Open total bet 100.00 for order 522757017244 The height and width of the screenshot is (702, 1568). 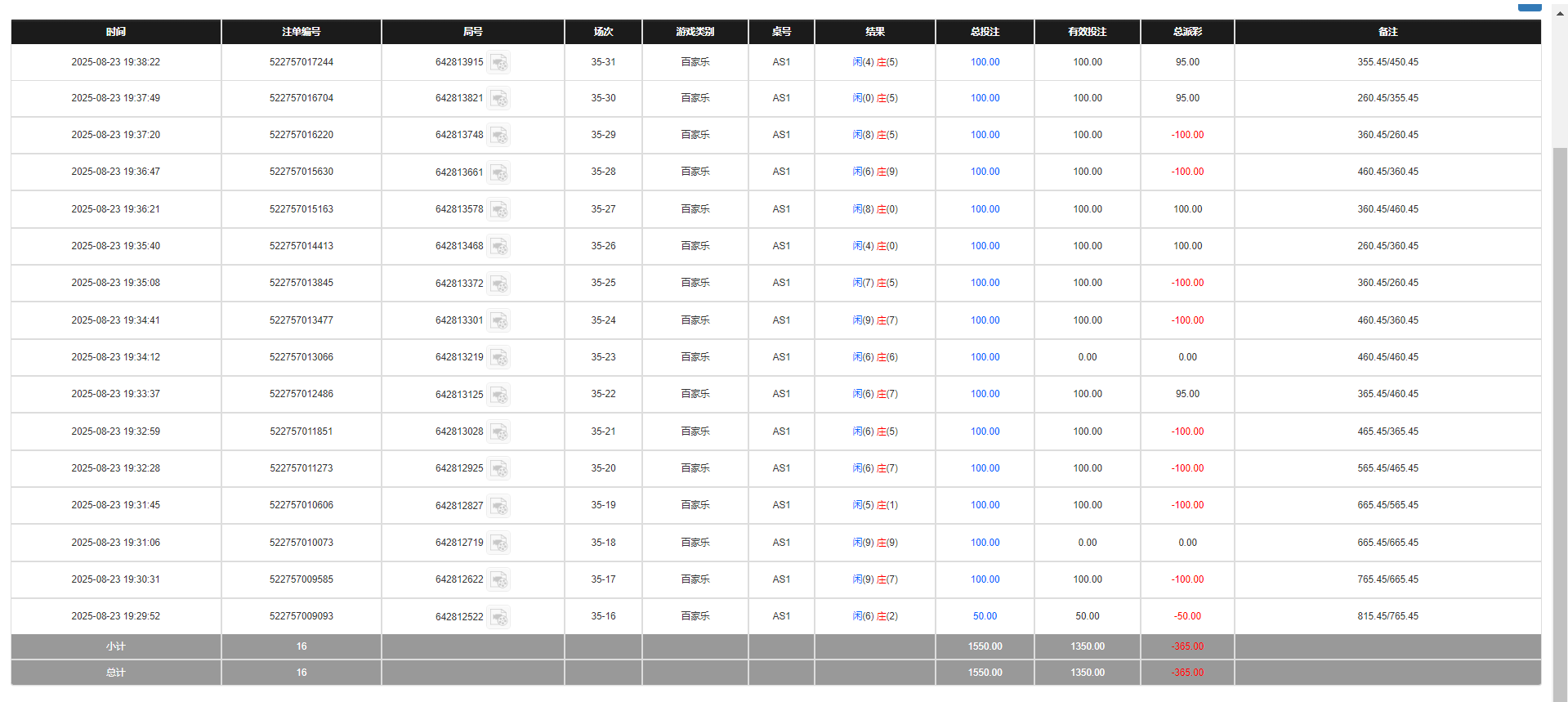coord(985,62)
